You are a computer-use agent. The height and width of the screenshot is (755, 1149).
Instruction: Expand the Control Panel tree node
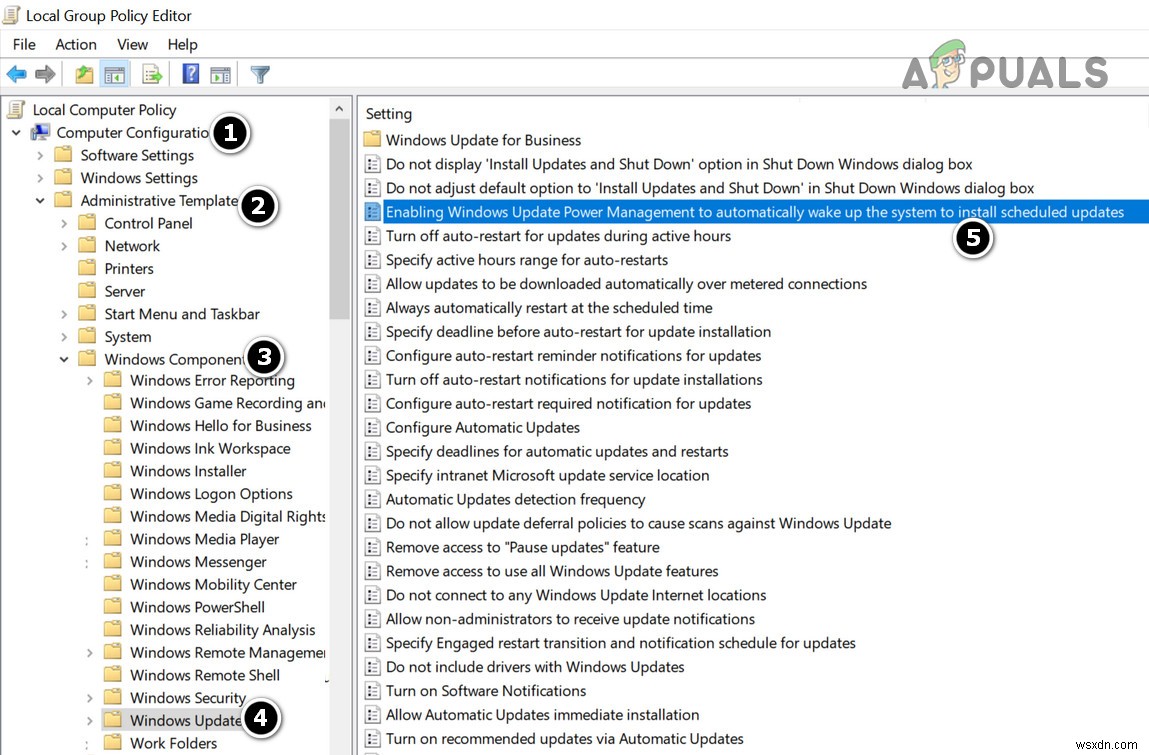[64, 222]
